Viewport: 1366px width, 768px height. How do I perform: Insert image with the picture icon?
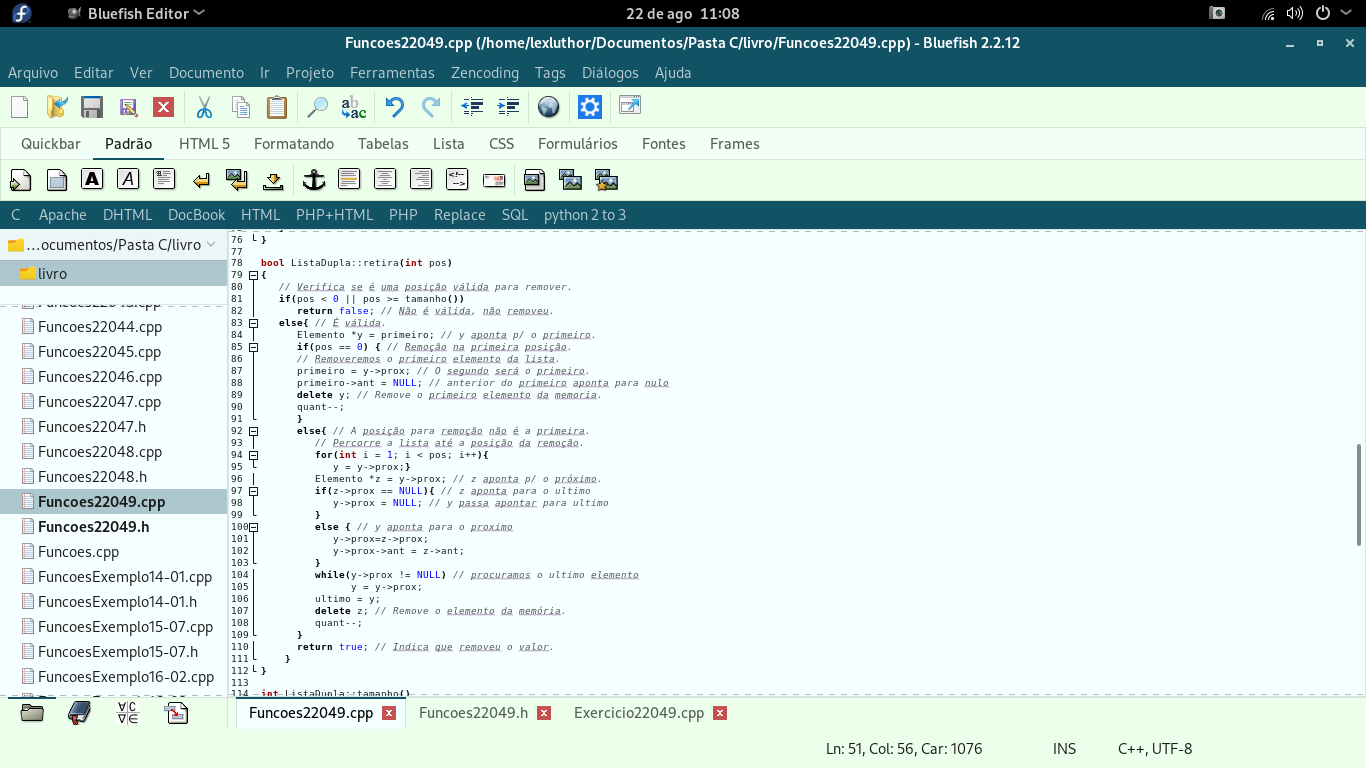point(534,180)
